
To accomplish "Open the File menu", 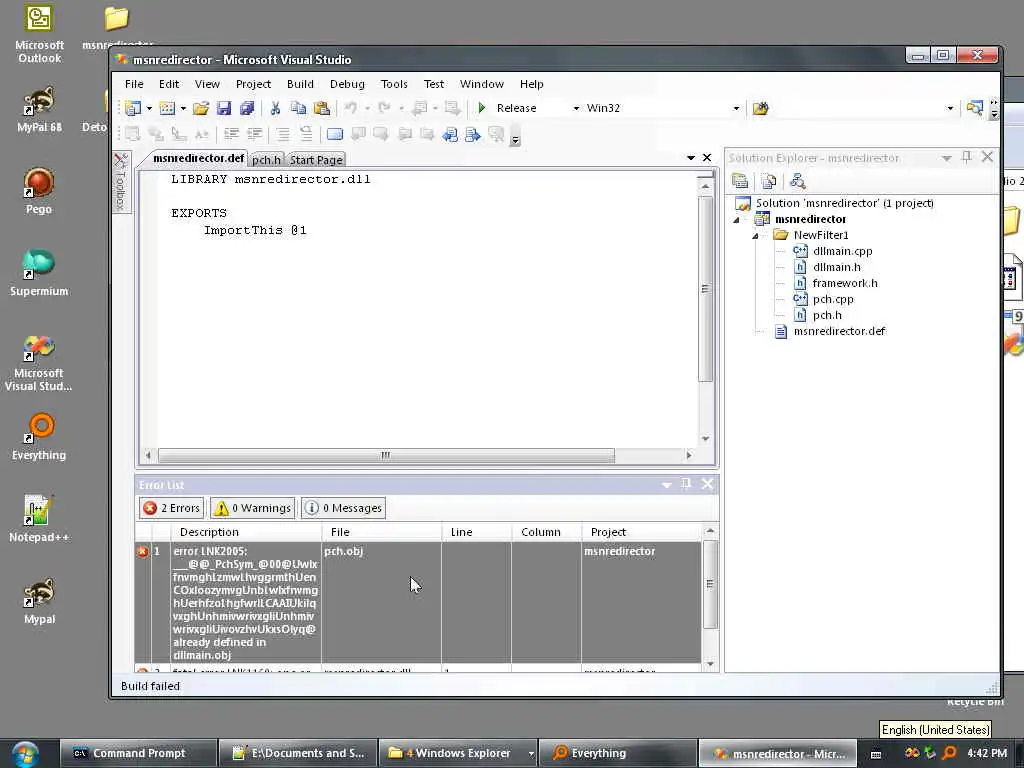I will coord(134,84).
